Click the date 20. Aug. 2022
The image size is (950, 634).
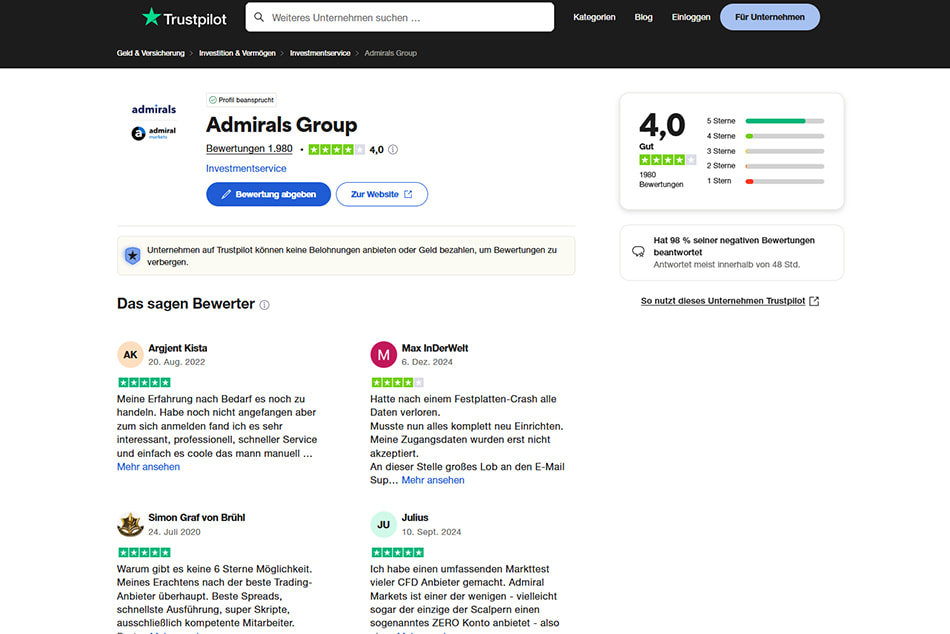point(177,362)
